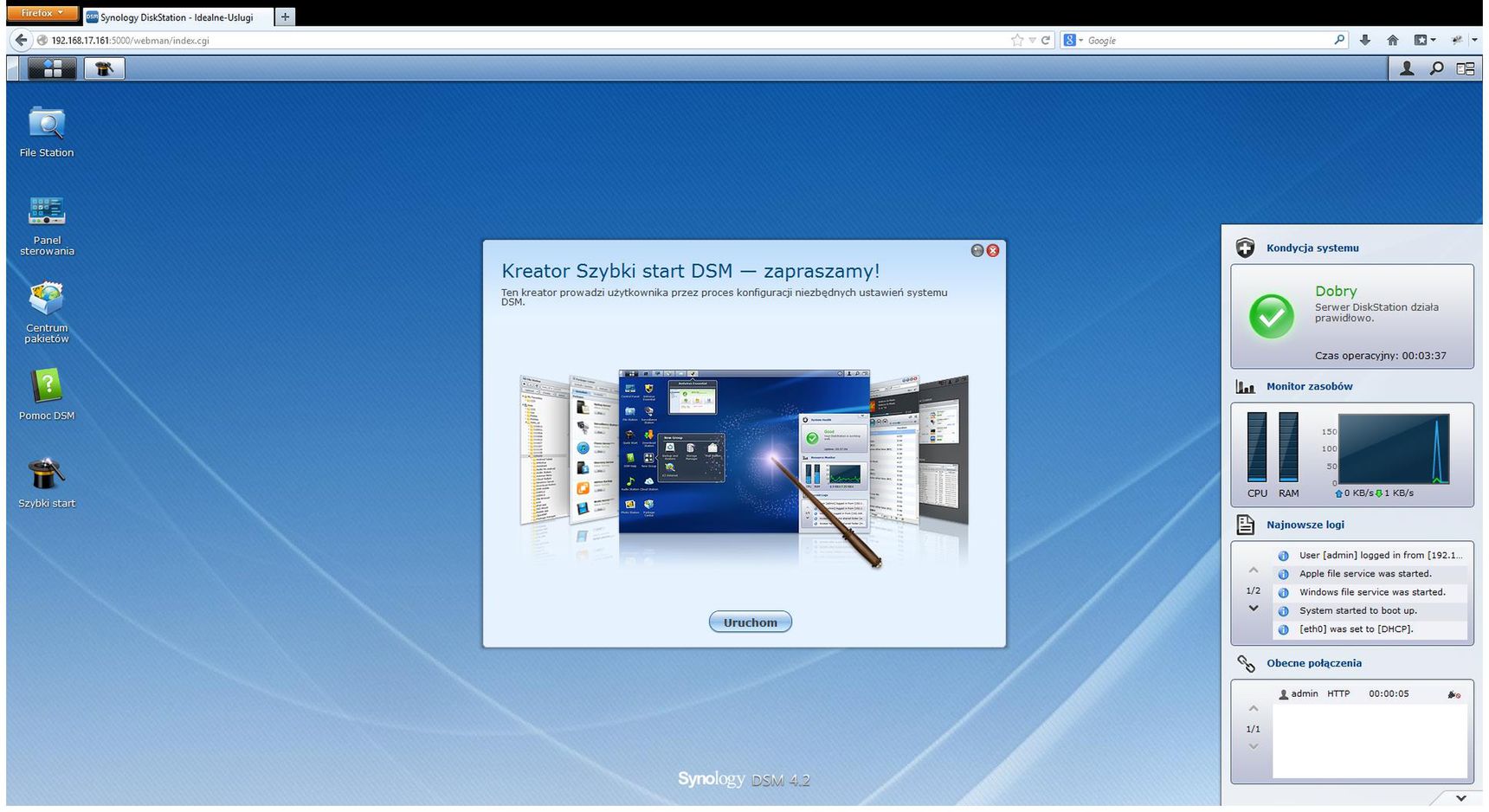1489x812 pixels.
Task: Open Najnowsze logi document icon
Action: click(1245, 525)
